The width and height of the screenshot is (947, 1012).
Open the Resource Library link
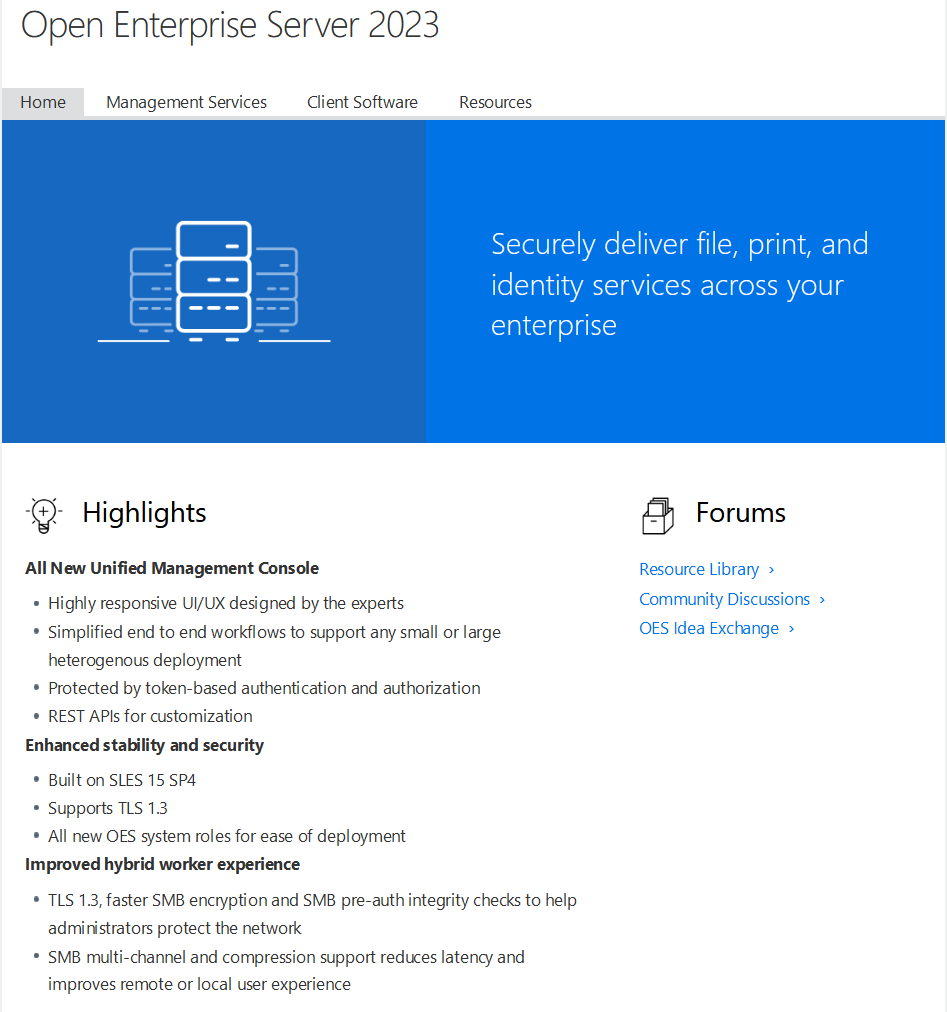(x=699, y=569)
